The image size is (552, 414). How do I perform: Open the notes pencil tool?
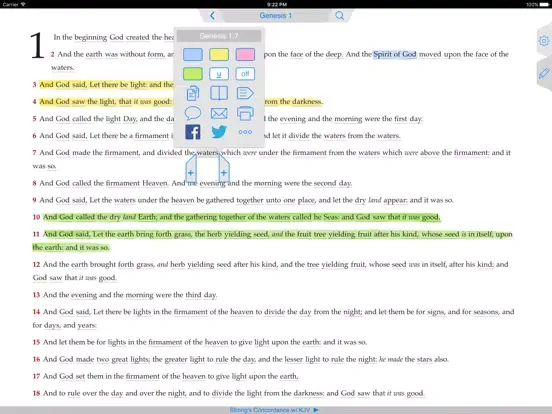[544, 73]
